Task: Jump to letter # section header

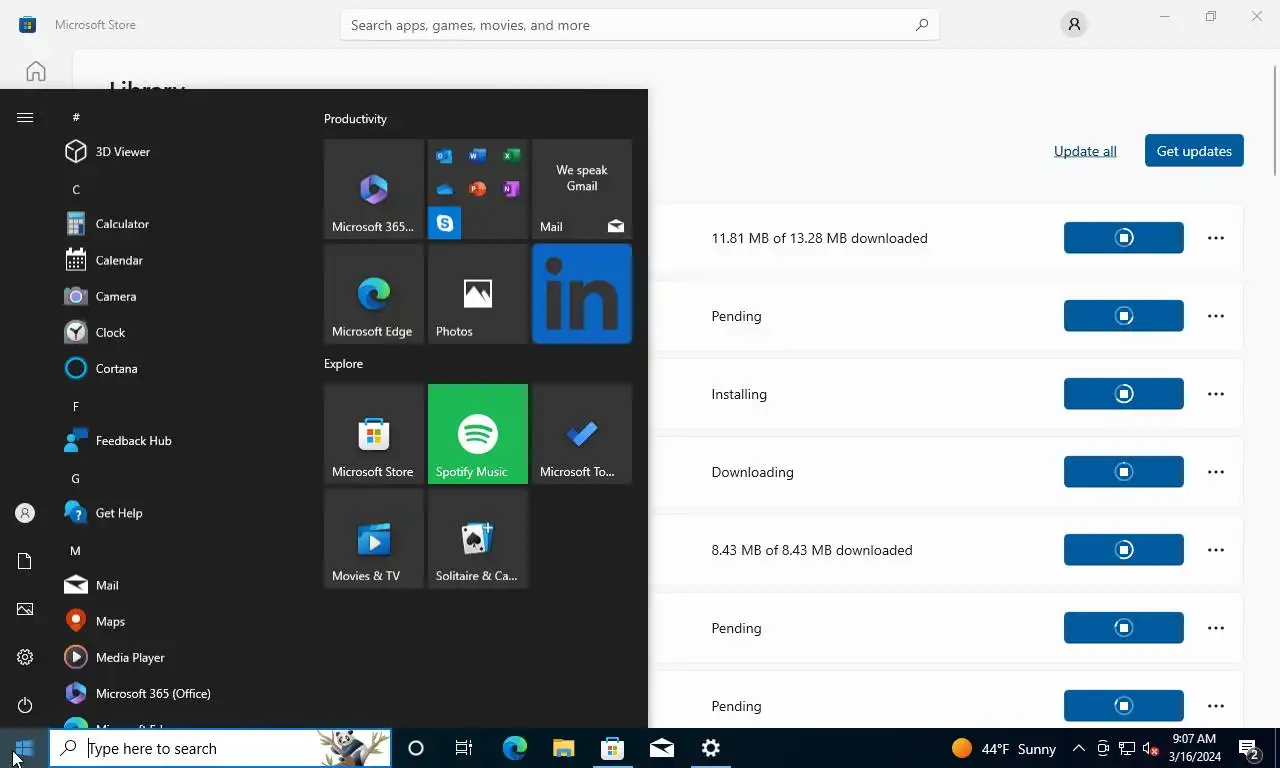Action: point(76,117)
